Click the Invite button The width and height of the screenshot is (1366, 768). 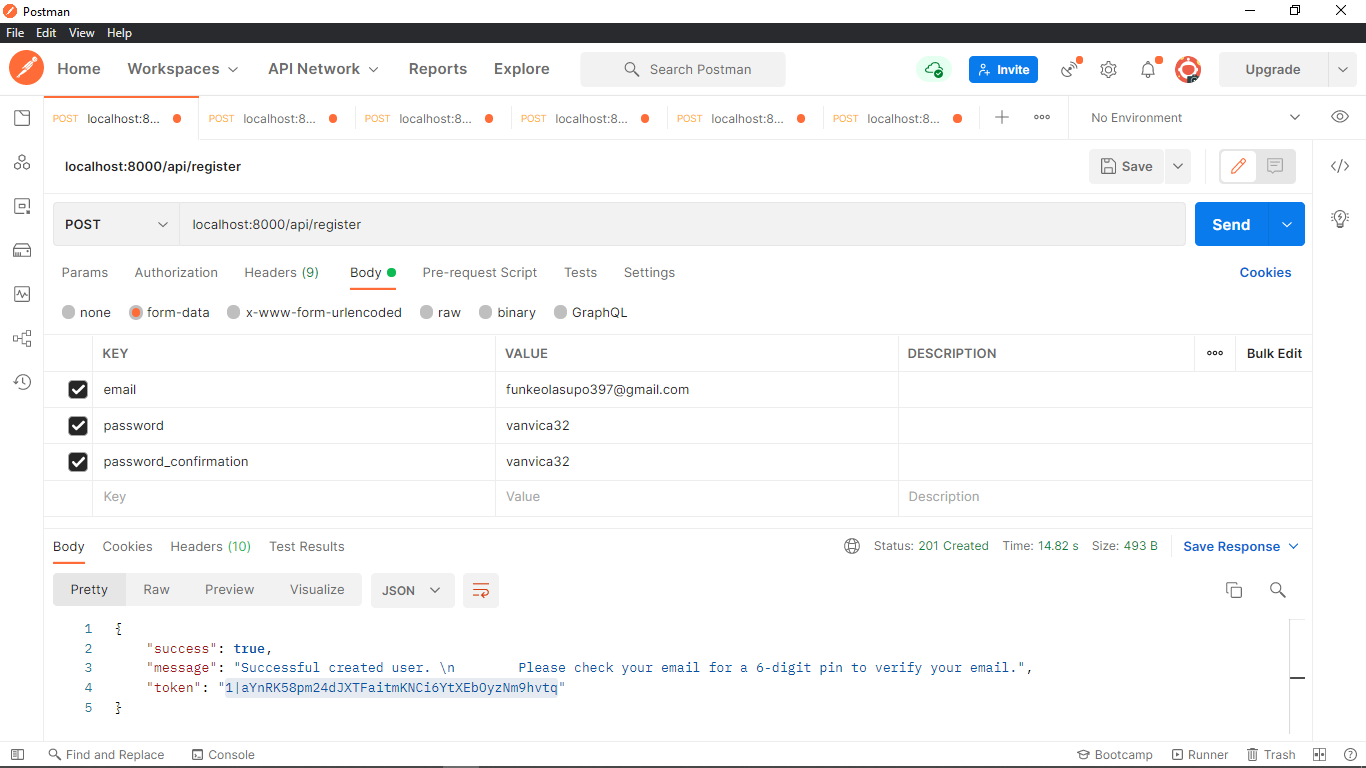click(x=1004, y=69)
